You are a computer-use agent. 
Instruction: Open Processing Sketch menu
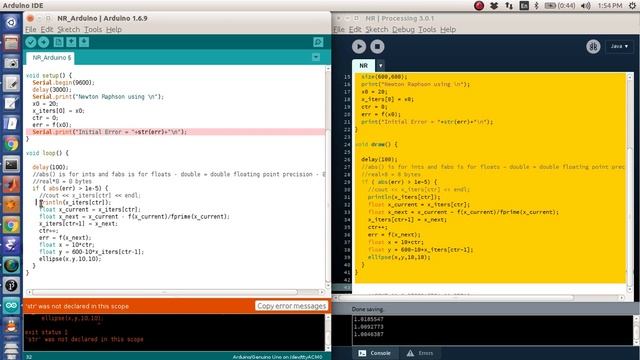point(377,29)
